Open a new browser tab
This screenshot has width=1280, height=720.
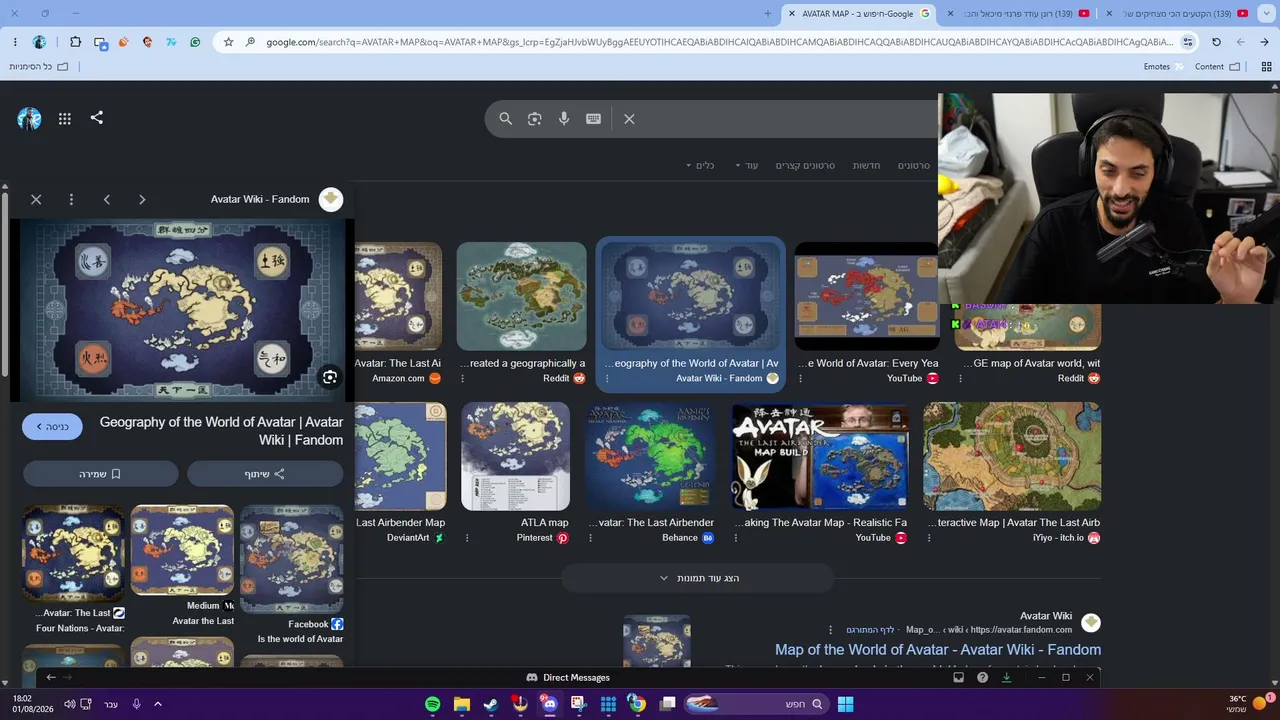click(768, 13)
